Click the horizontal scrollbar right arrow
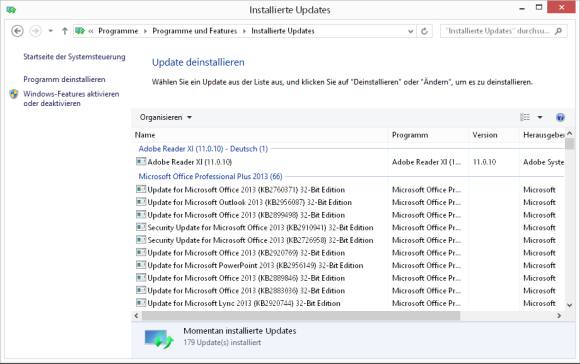 coord(559,316)
